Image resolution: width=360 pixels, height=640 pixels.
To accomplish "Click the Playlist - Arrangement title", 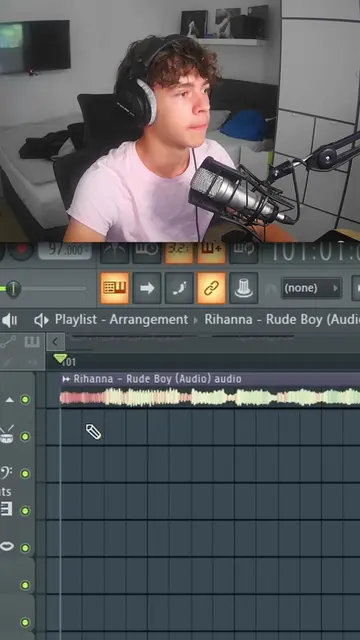I will coord(121,320).
